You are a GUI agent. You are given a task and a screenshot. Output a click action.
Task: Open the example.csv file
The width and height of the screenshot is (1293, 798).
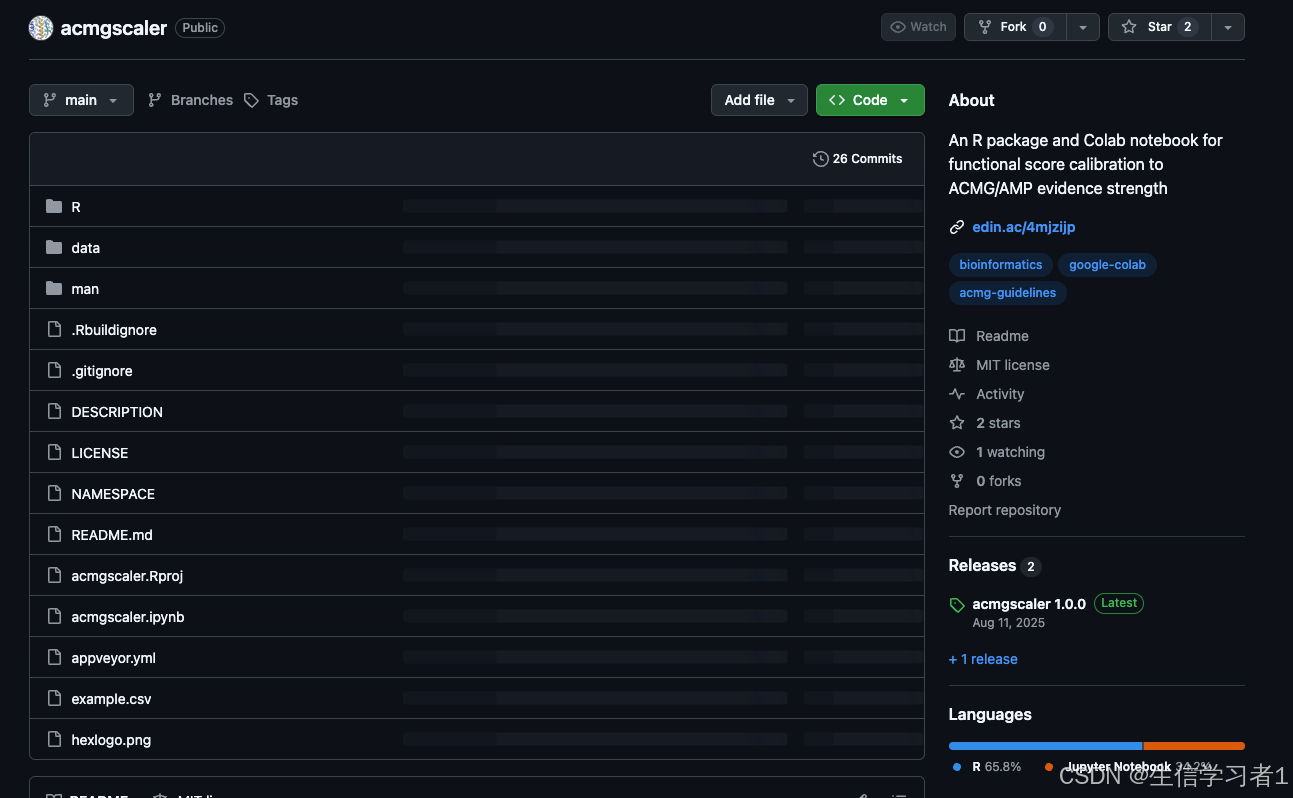(111, 699)
